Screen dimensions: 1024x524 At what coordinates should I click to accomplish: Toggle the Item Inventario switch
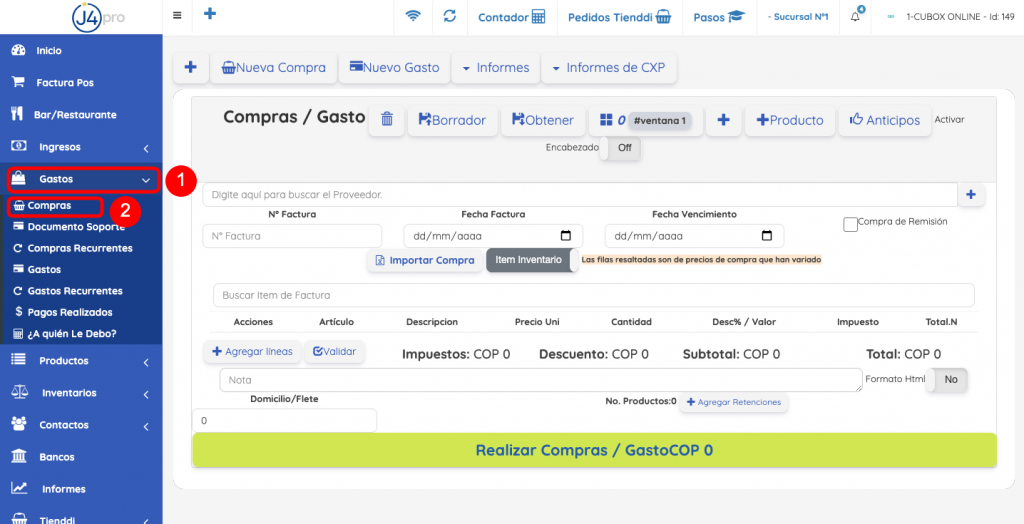[532, 260]
